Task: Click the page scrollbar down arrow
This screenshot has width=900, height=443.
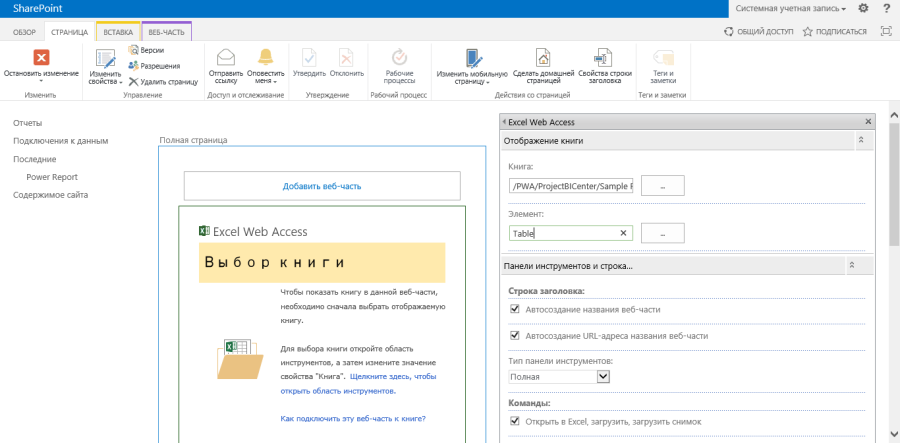Action: [x=894, y=433]
